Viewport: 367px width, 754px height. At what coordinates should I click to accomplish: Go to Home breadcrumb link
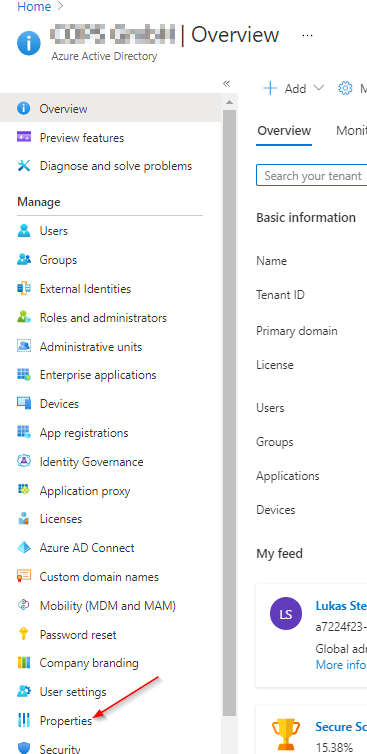[34, 7]
